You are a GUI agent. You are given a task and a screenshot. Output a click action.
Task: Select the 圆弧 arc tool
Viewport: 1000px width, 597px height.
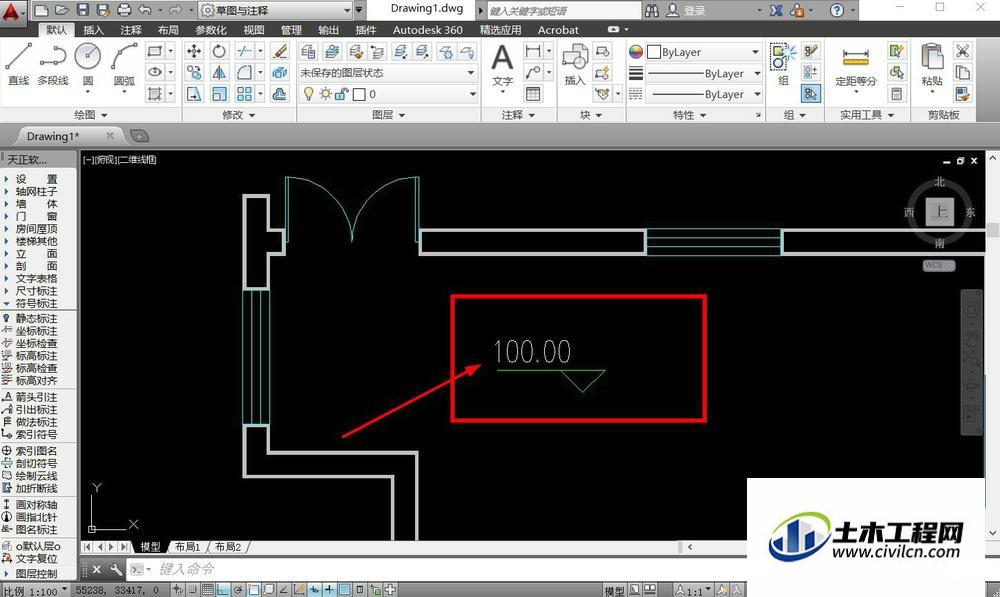pyautogui.click(x=124, y=63)
